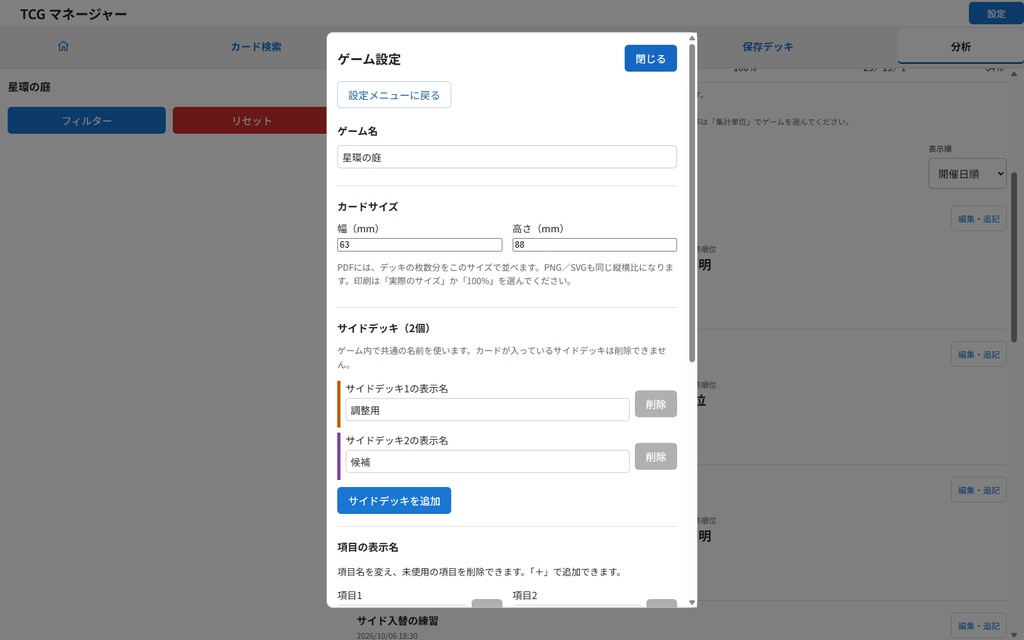
Task: Open the 開催日順 sort dropdown
Action: (967, 174)
